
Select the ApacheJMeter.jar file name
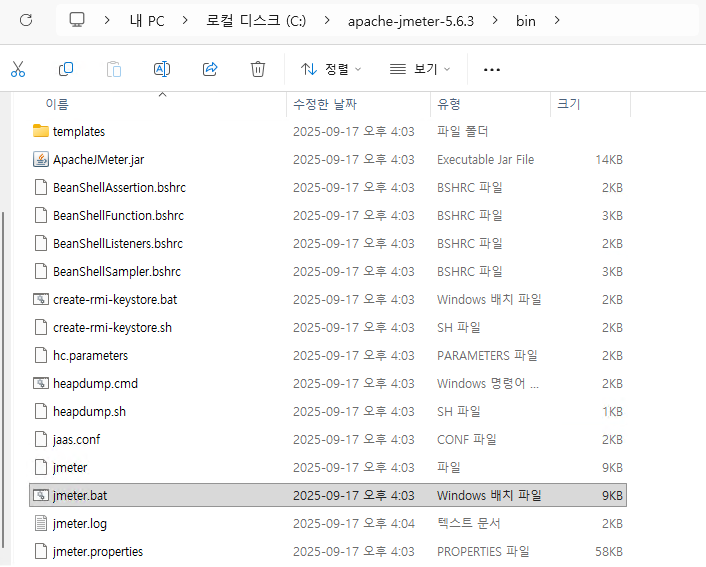point(99,159)
